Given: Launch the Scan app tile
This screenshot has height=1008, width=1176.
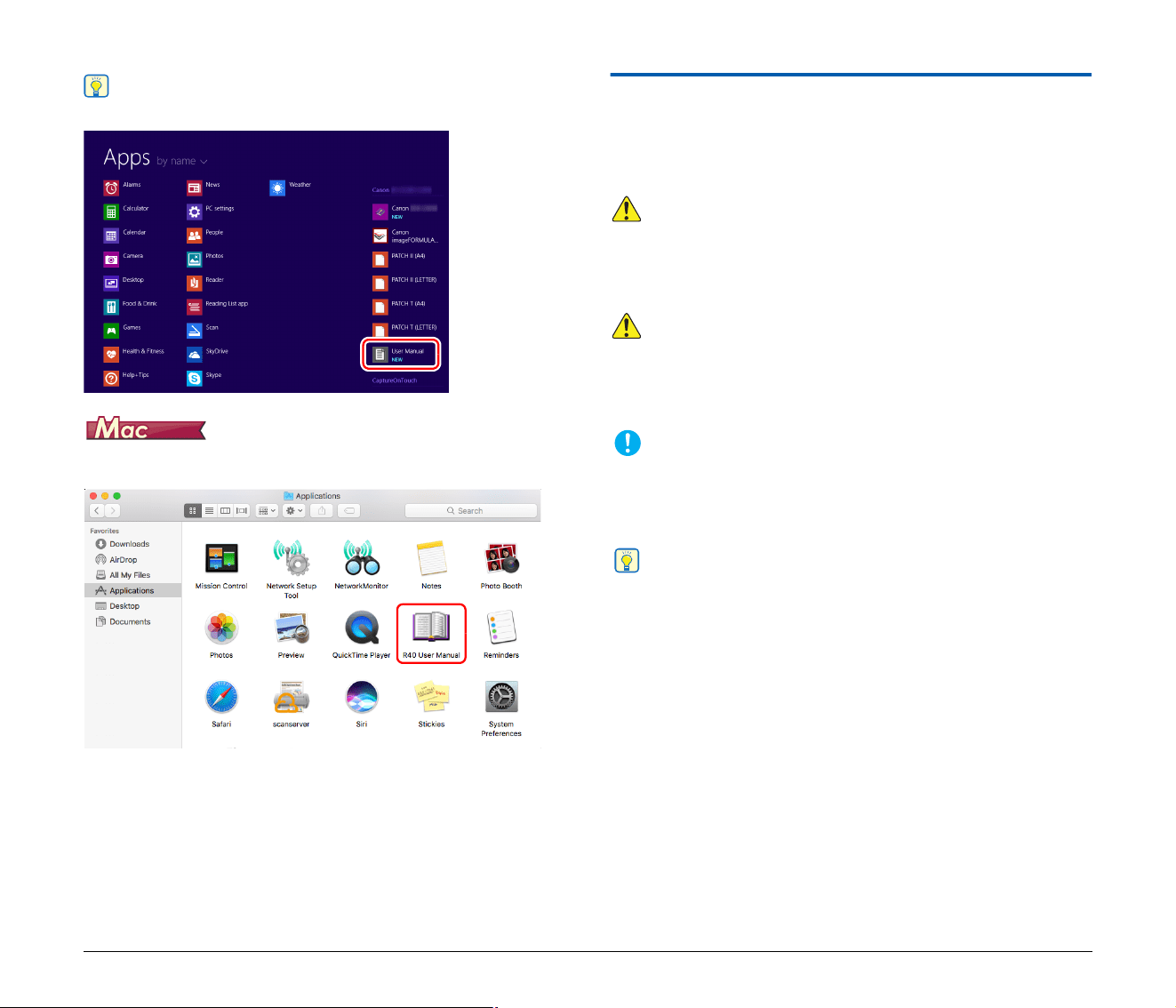Looking at the screenshot, I should (203, 331).
